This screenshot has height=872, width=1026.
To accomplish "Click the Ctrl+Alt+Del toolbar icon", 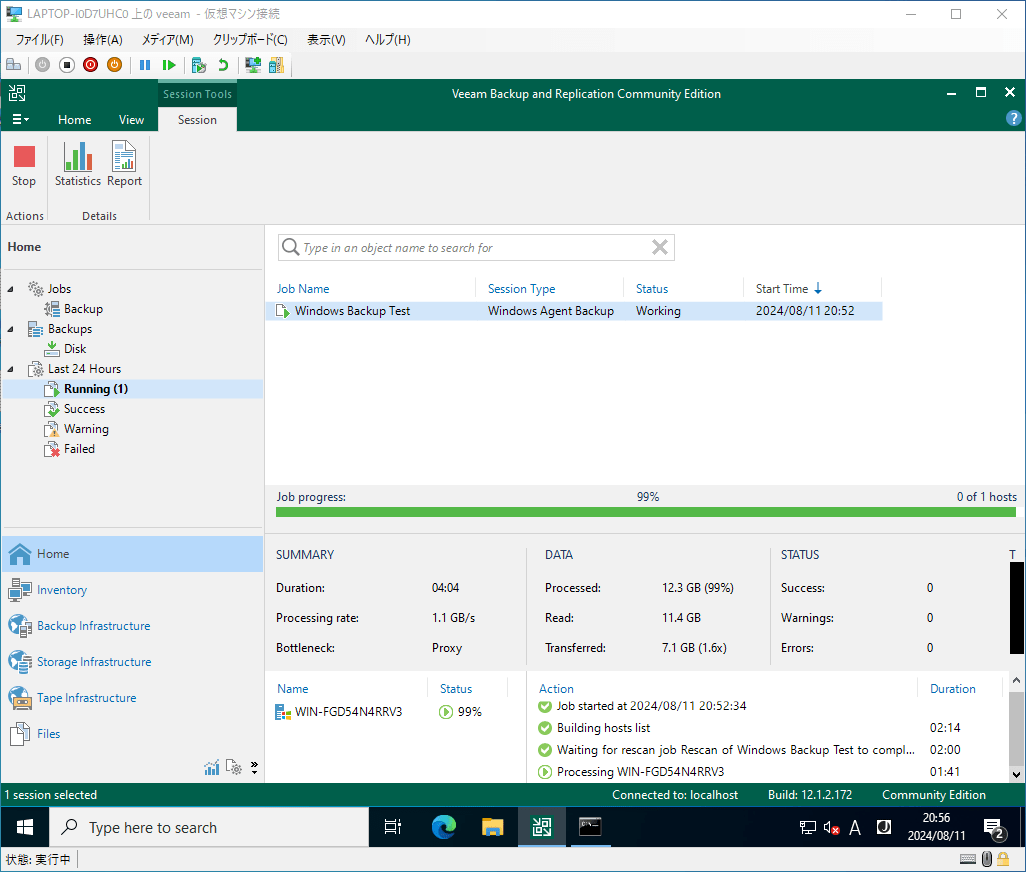I will [13, 65].
